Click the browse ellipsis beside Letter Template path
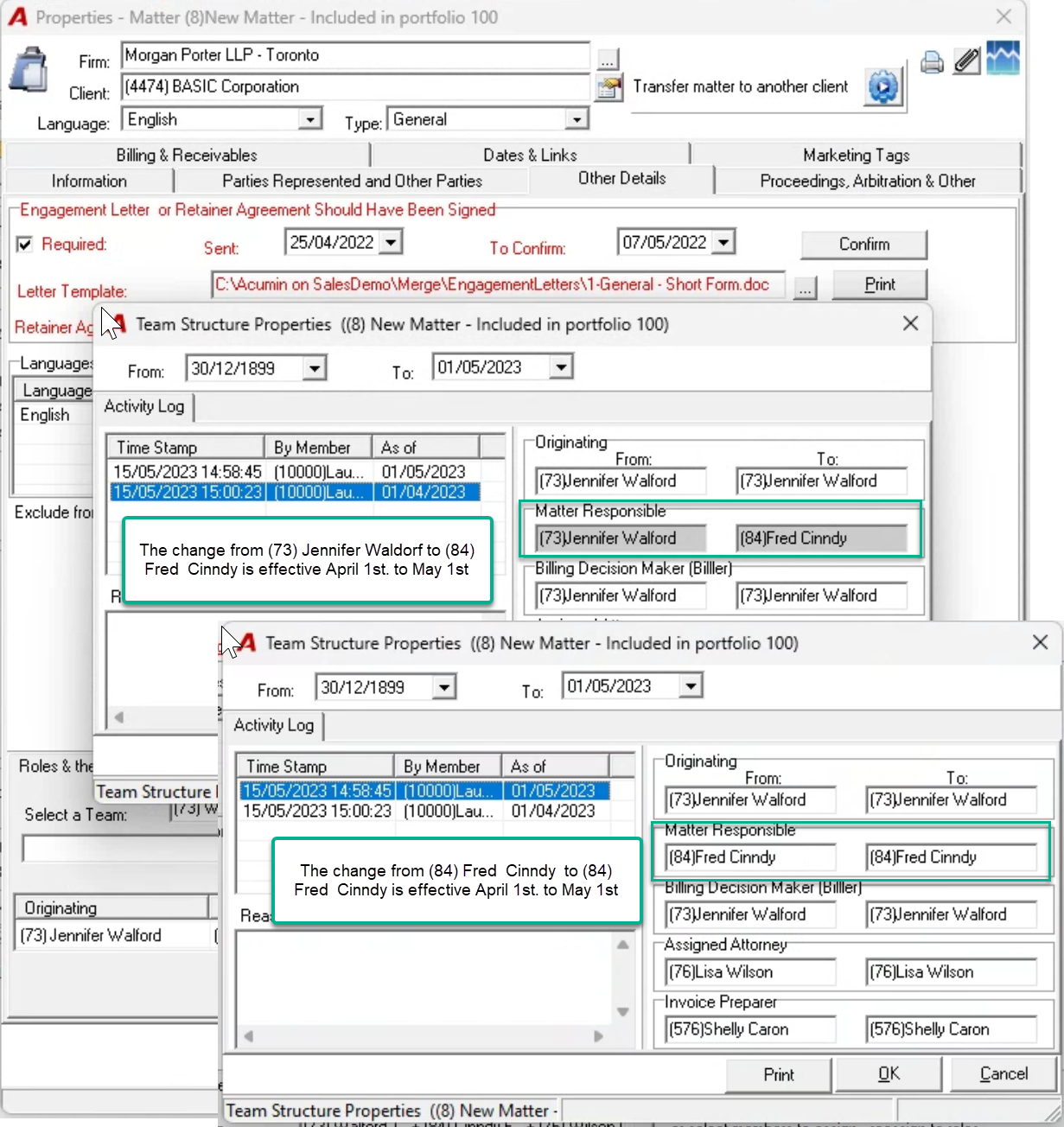 pyautogui.click(x=805, y=288)
